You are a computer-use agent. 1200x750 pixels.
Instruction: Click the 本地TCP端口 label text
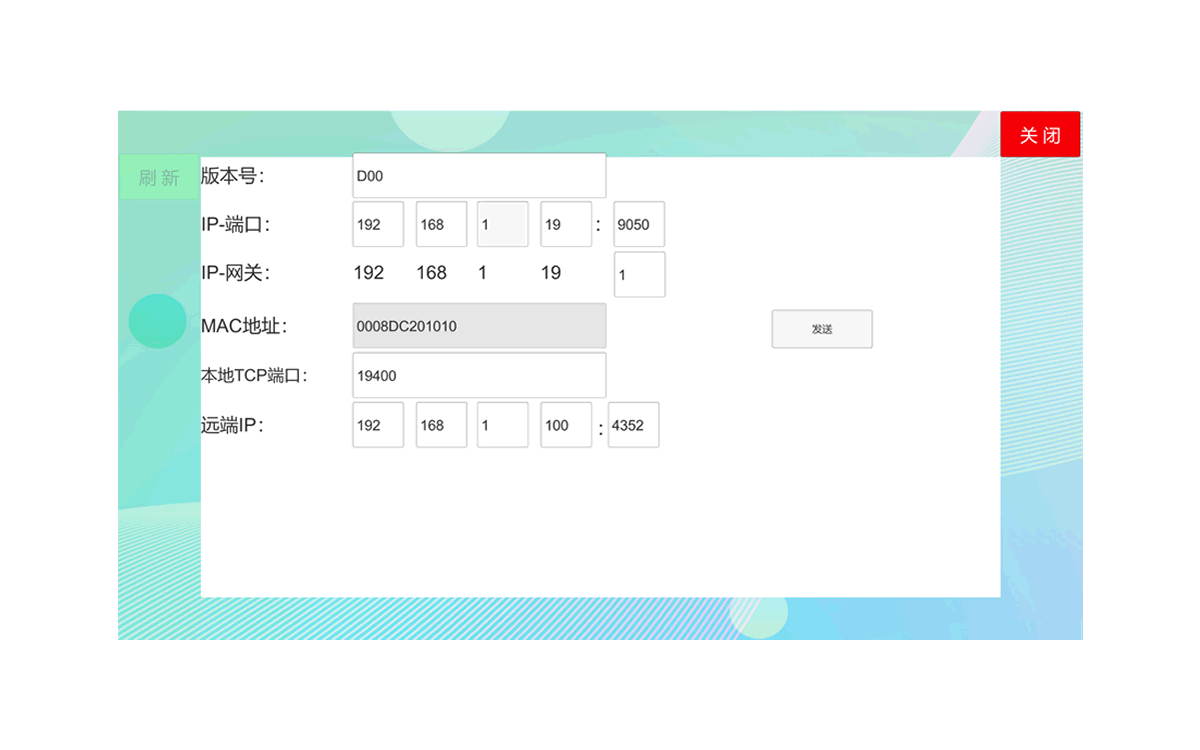point(253,376)
